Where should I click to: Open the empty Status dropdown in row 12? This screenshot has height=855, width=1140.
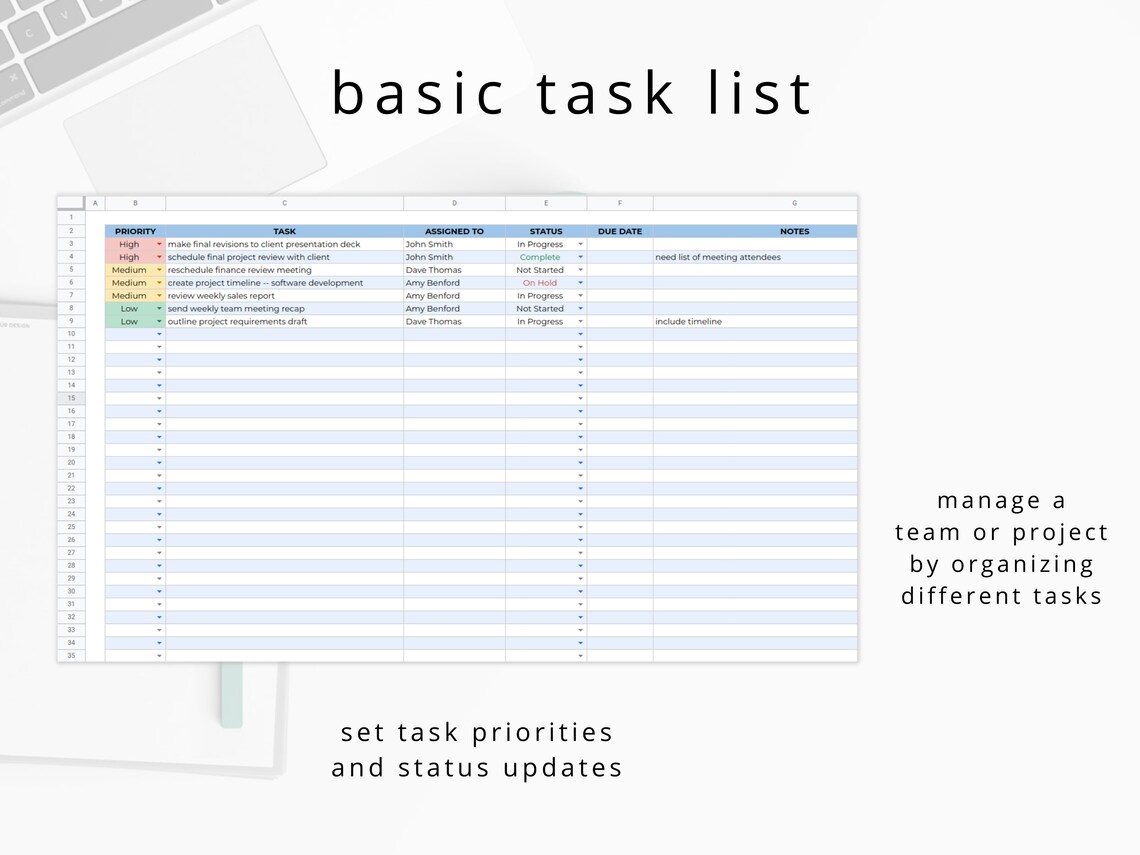(579, 359)
